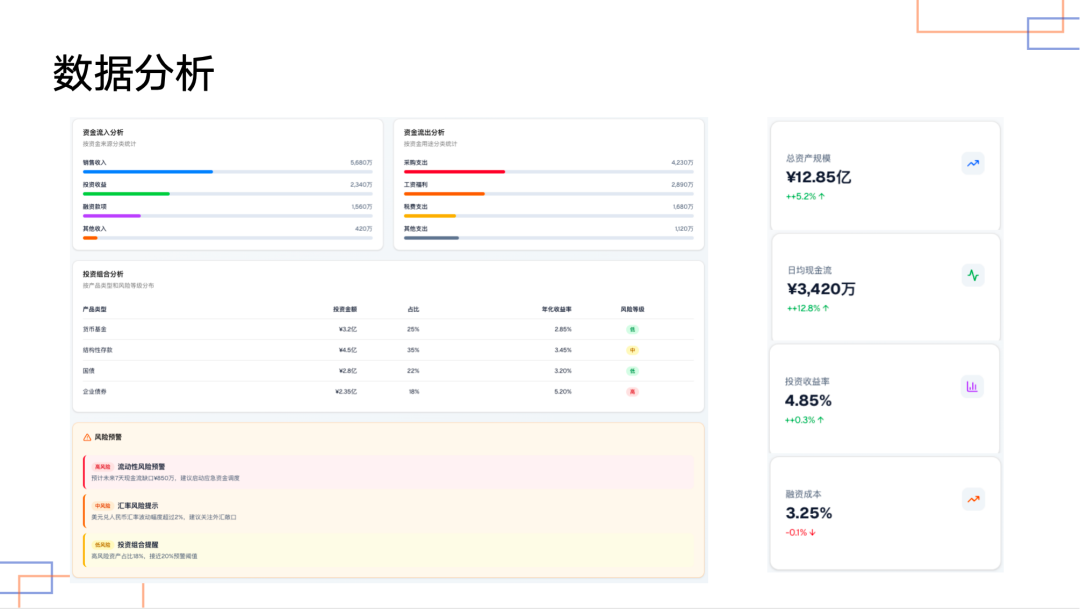This screenshot has height=609, width=1080.
Task: Select the 国债 row in investment table
Action: point(89,371)
